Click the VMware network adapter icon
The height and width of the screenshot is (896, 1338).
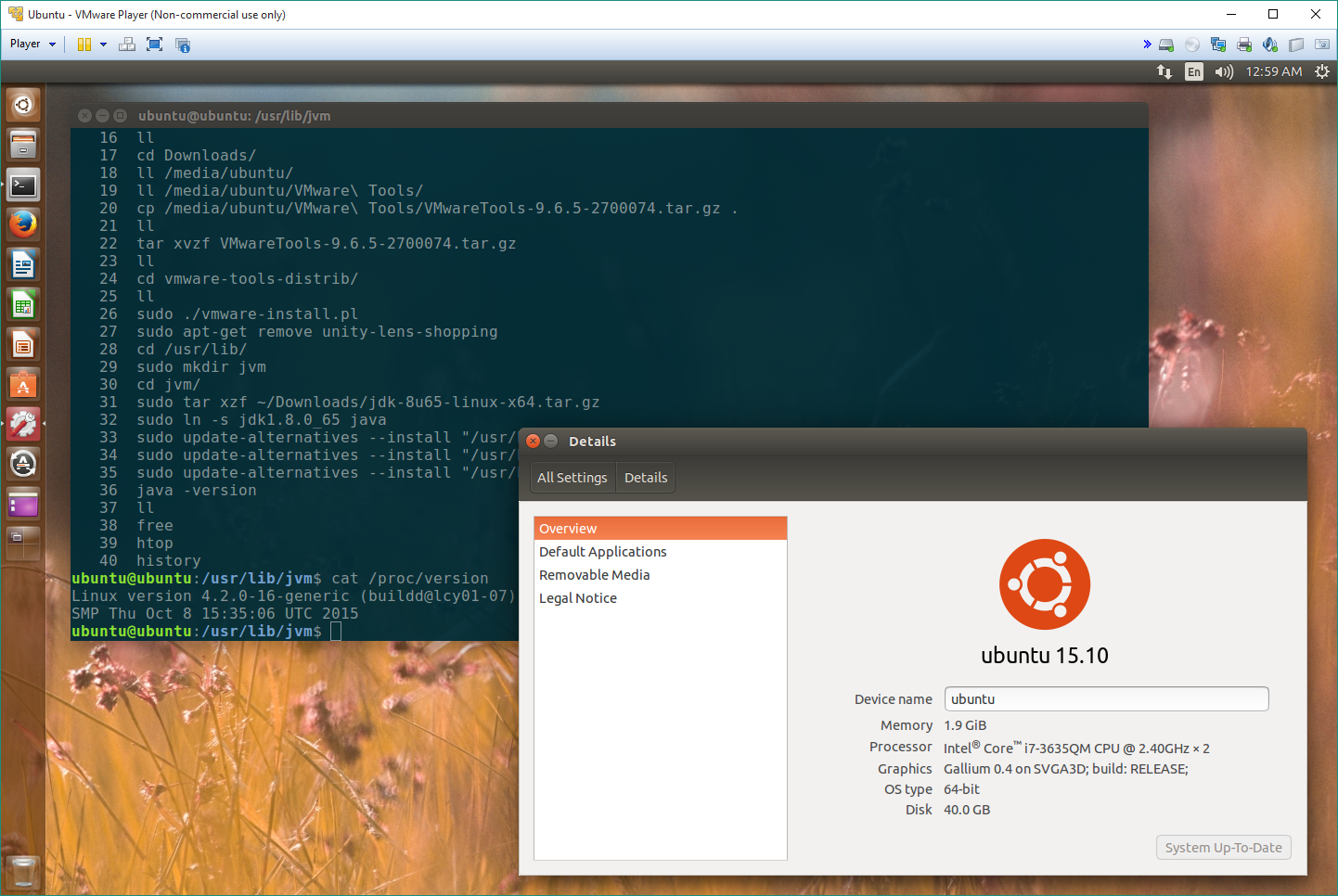[1218, 45]
